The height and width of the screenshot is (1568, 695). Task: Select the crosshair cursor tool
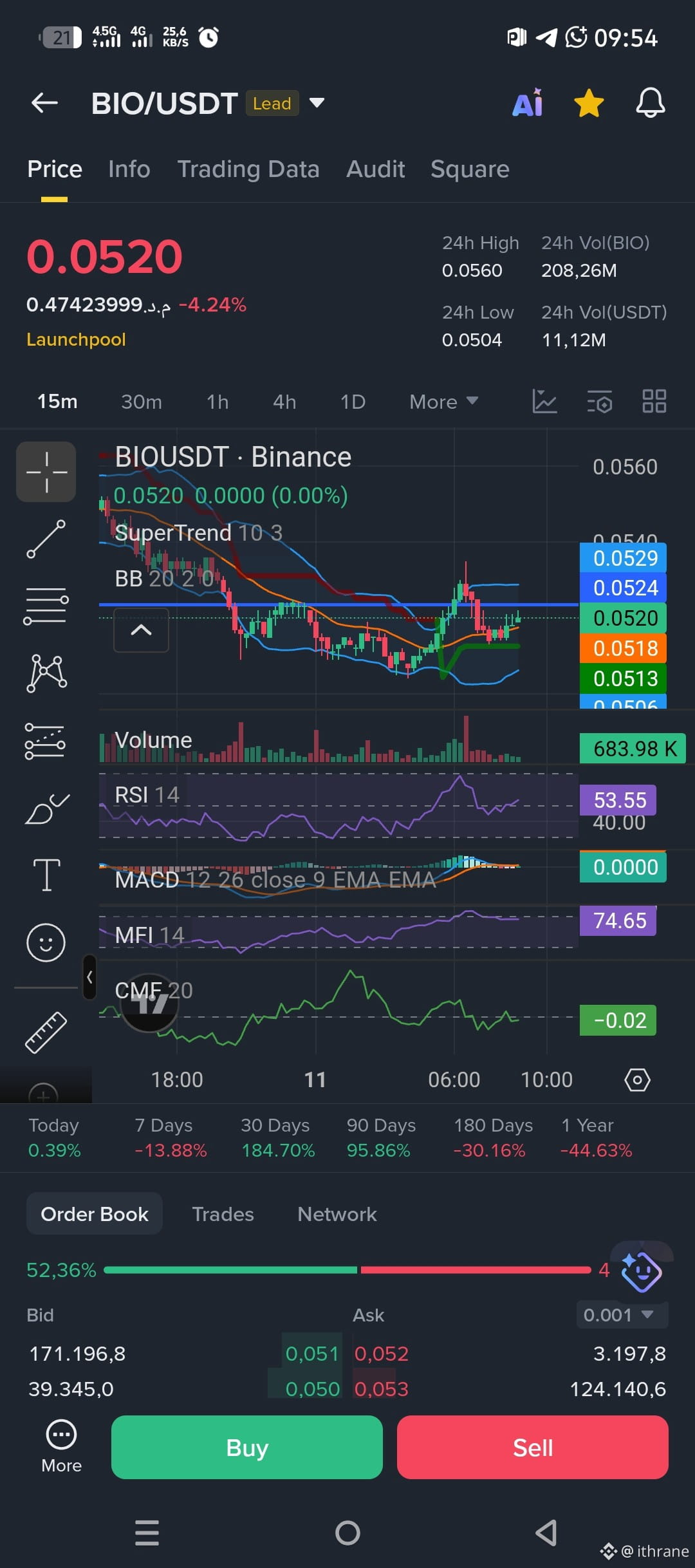[x=46, y=472]
